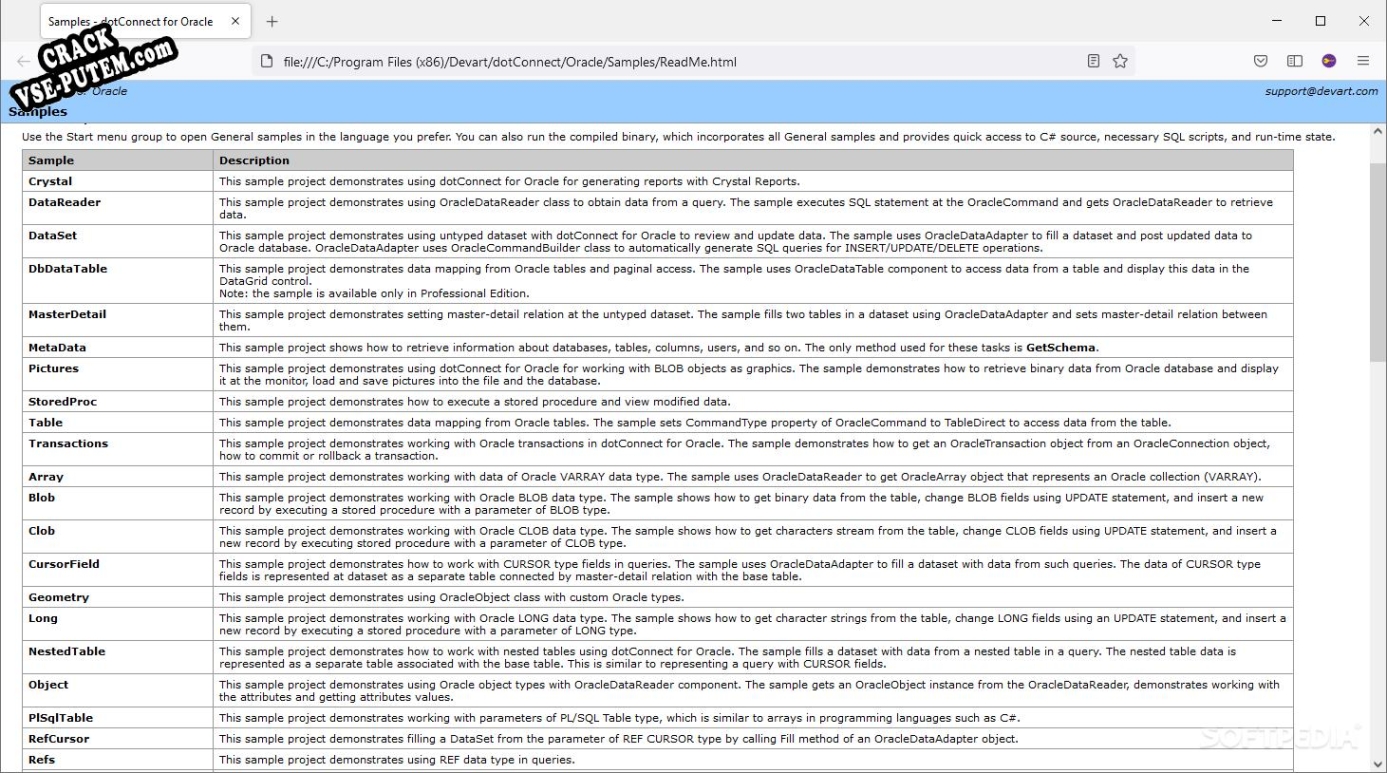Click the DataReader sample name cell

[x=118, y=209]
